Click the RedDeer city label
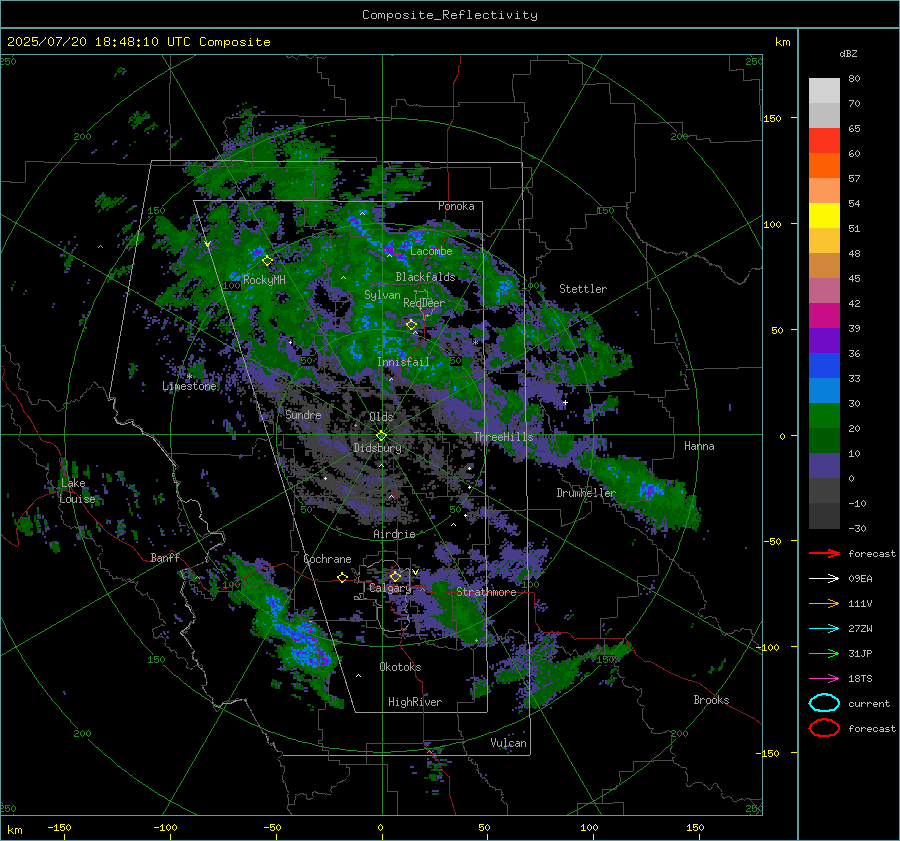900x841 pixels. click(424, 303)
